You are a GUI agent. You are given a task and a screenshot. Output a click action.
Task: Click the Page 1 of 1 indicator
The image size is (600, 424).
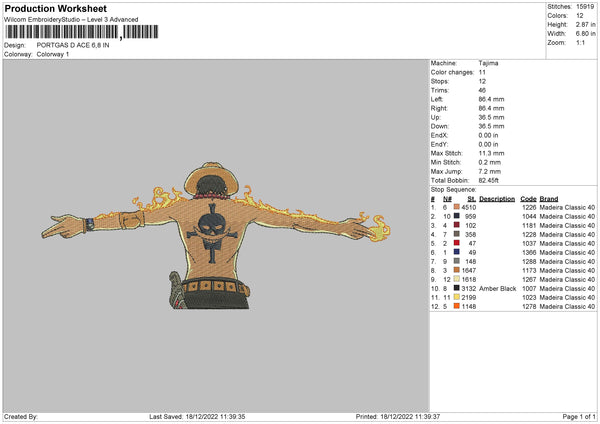point(579,417)
